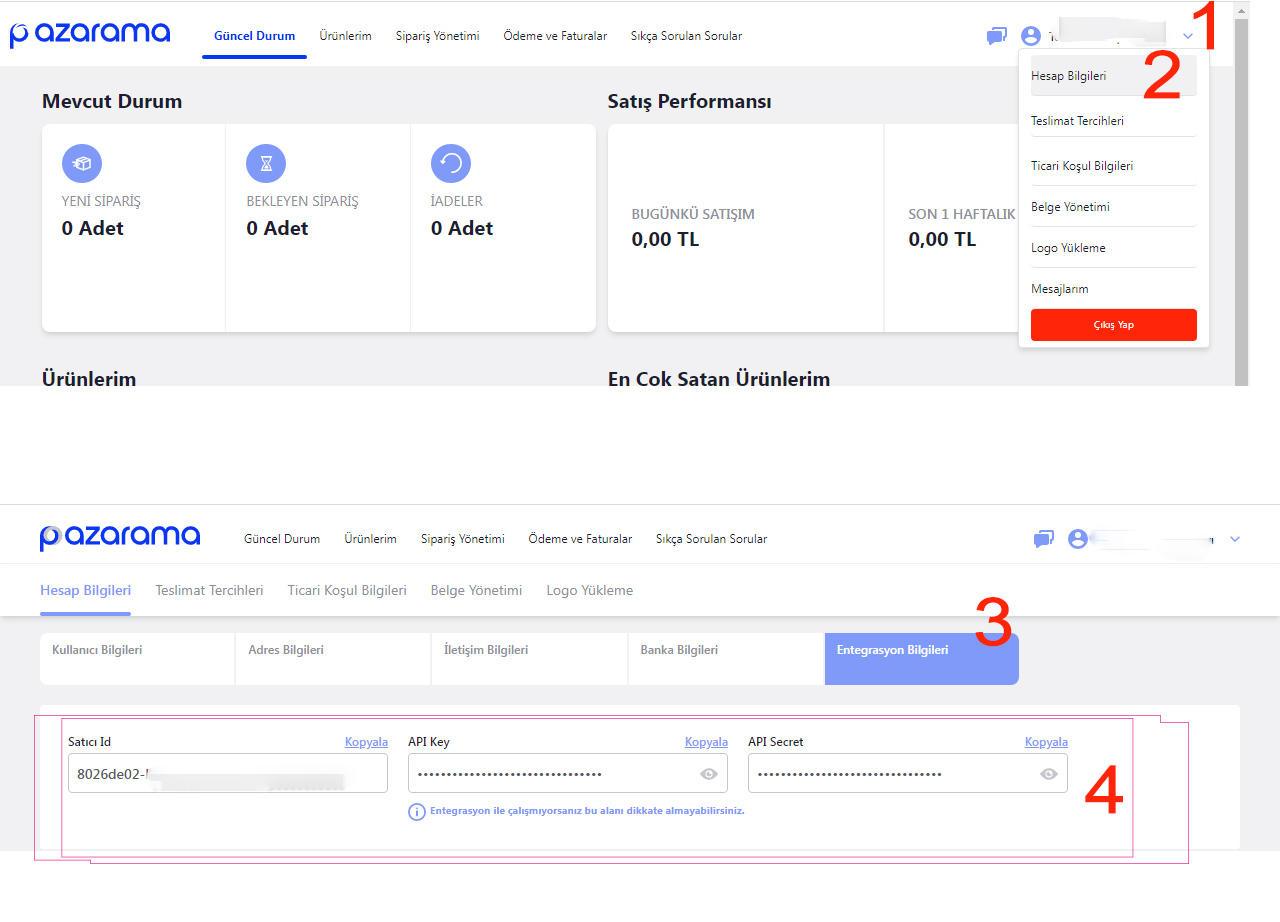
Task: Copy the Satıcı Id with its Kopyala link
Action: 366,742
